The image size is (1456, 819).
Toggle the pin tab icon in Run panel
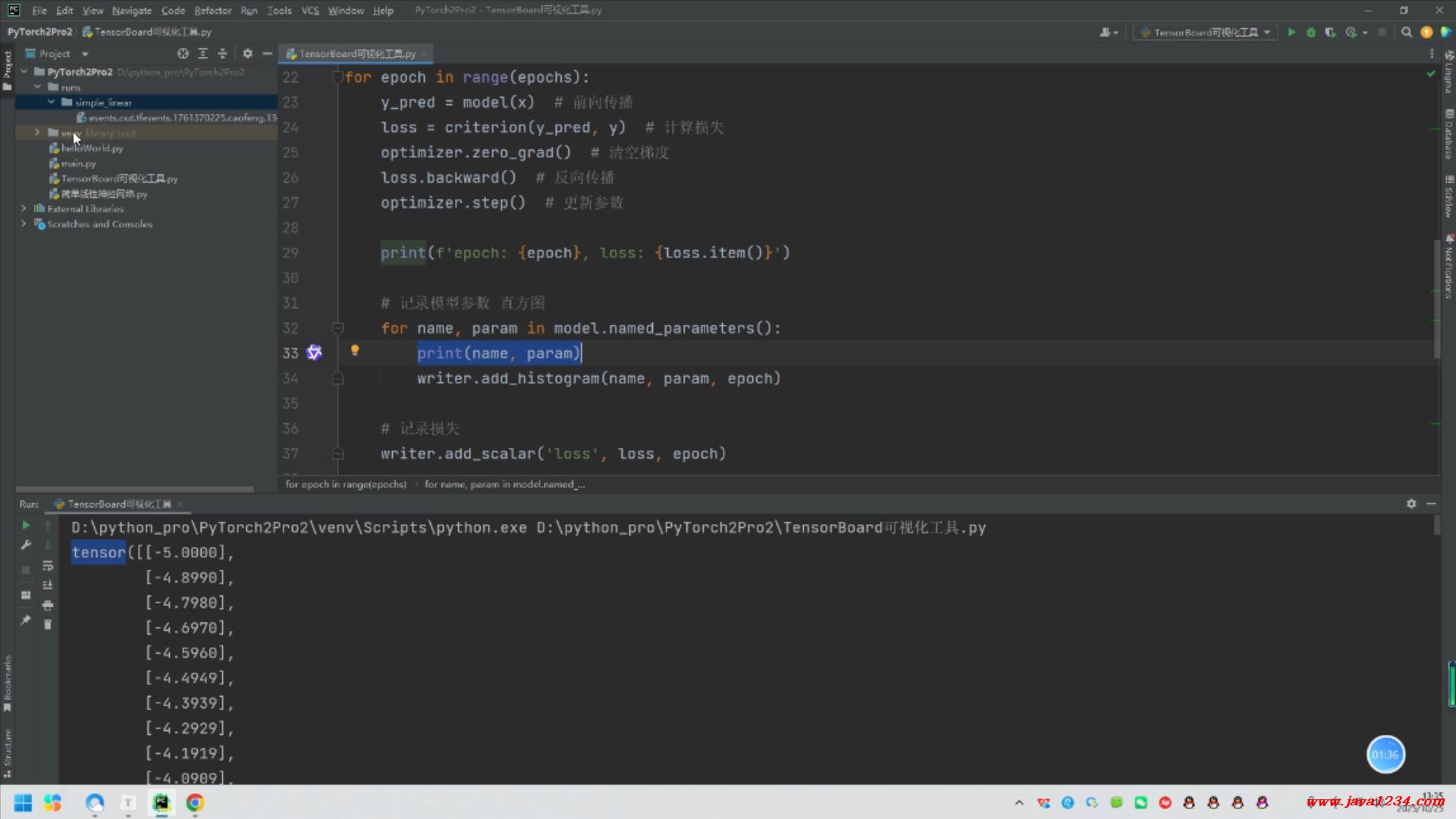point(26,620)
